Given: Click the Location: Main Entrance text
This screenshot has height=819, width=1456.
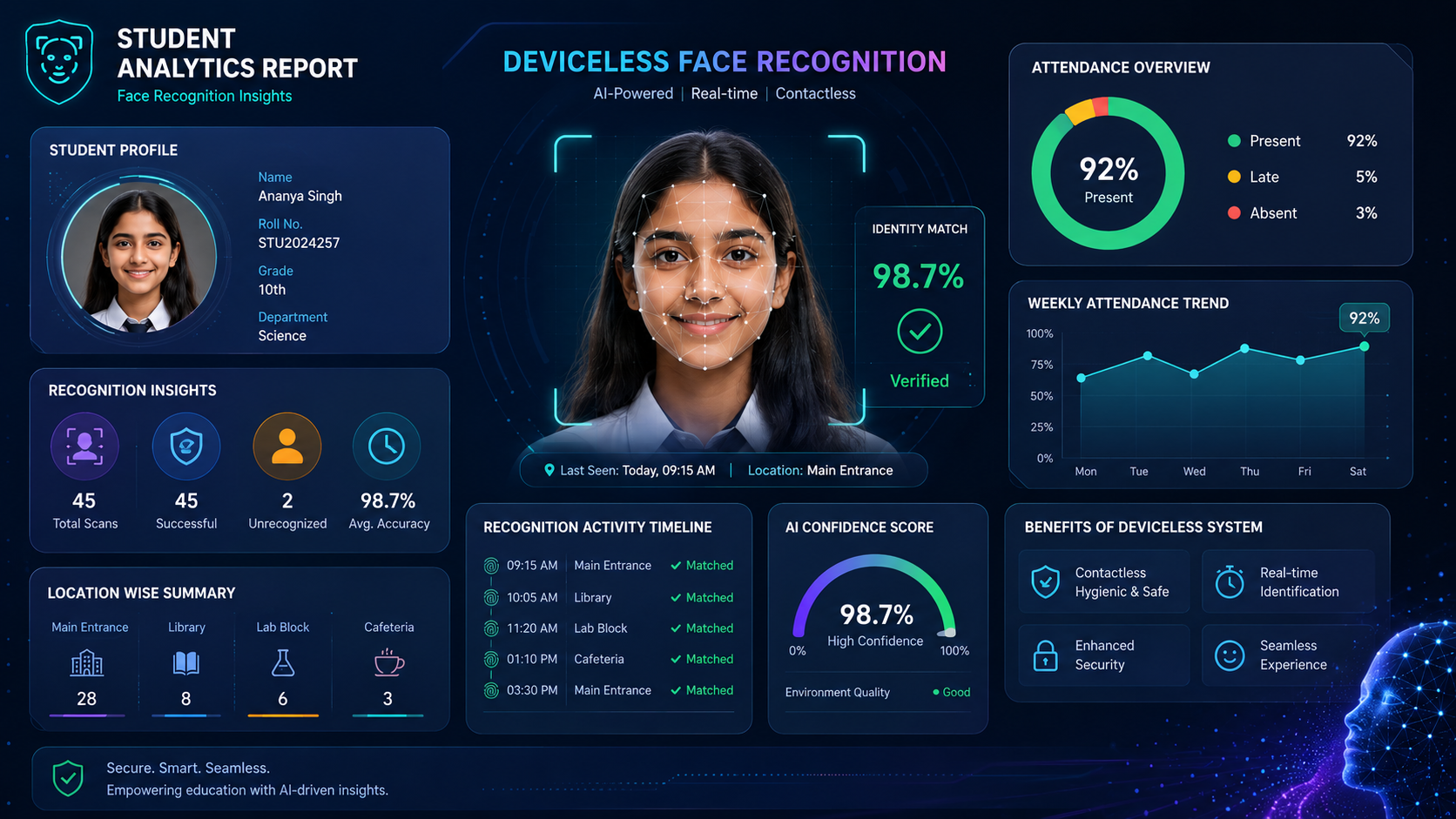Looking at the screenshot, I should (820, 470).
